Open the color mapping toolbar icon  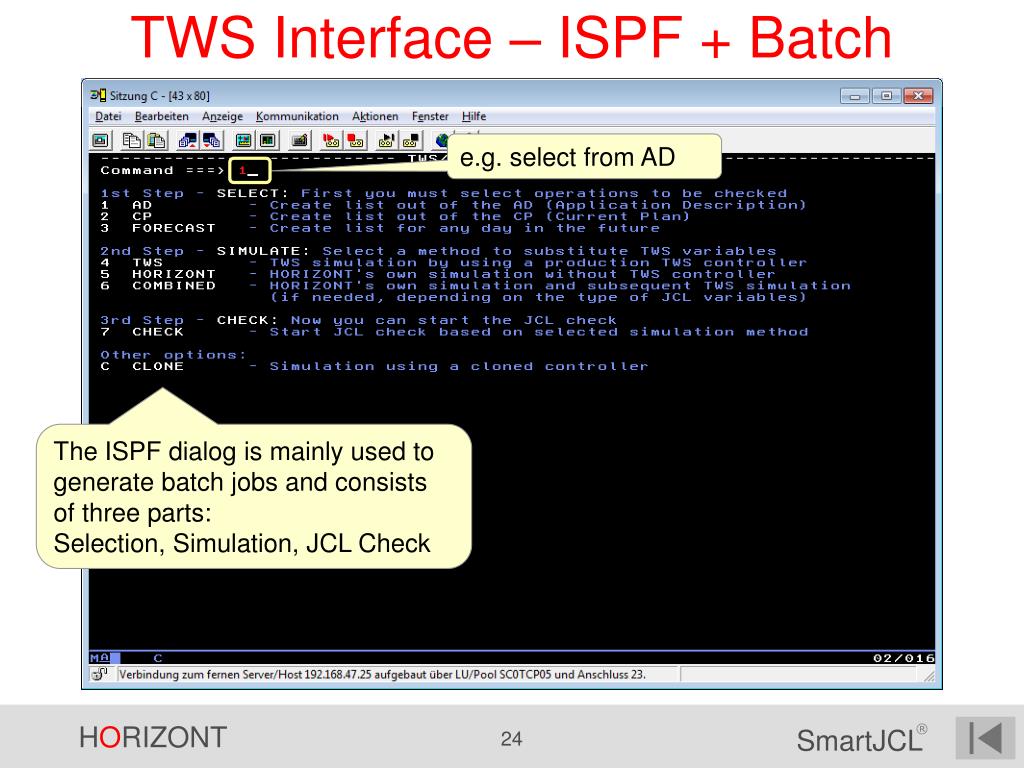pos(268,140)
